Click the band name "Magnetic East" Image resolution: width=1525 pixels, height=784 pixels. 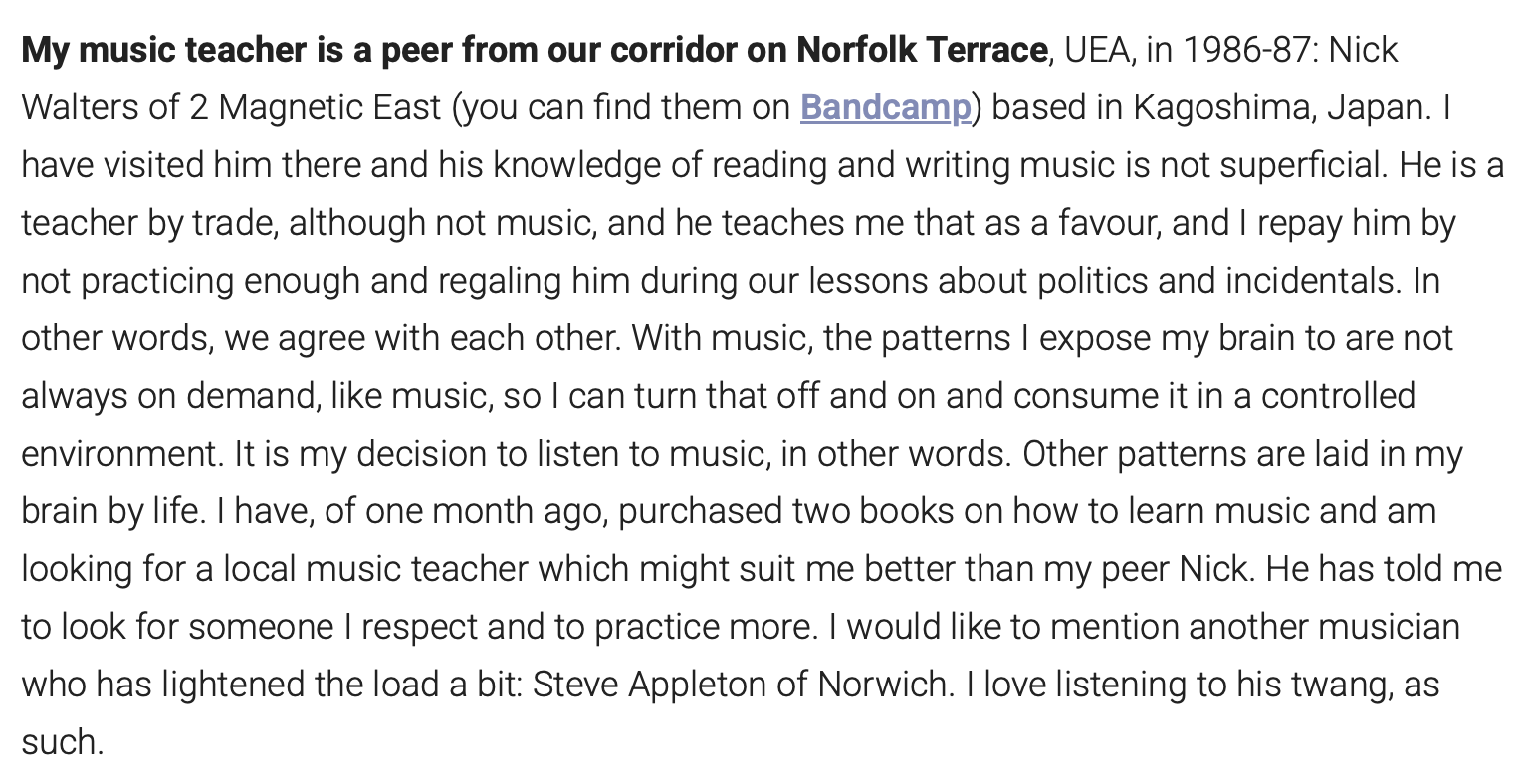coord(329,107)
